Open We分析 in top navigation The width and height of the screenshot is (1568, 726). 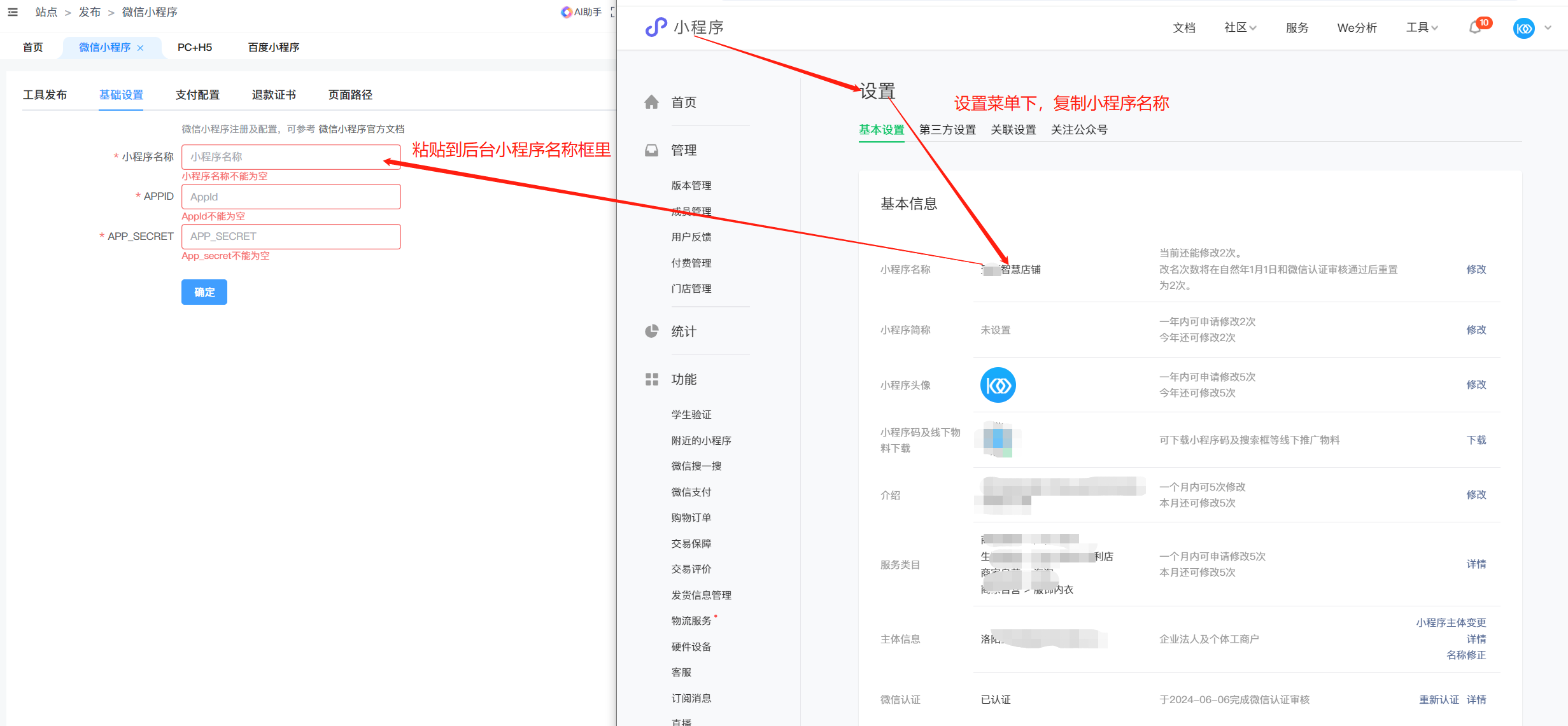(1357, 27)
